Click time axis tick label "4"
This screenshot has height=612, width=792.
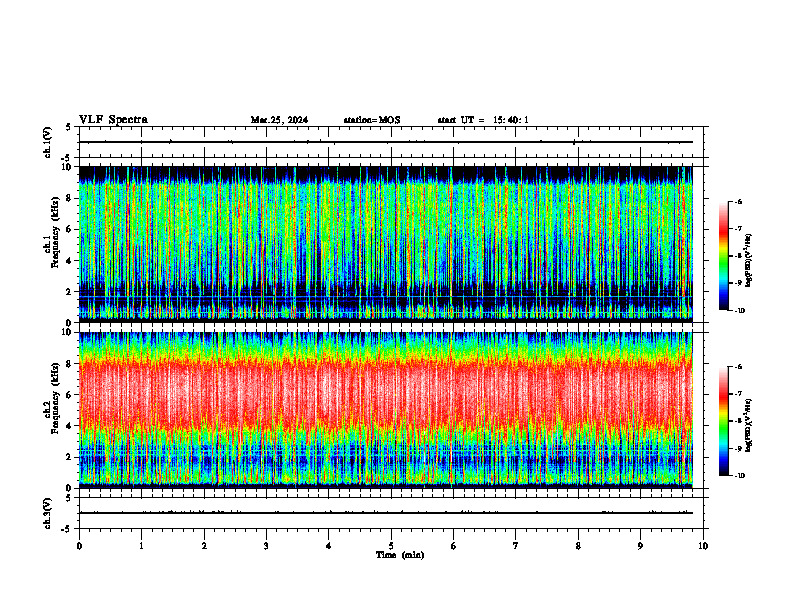pos(329,546)
